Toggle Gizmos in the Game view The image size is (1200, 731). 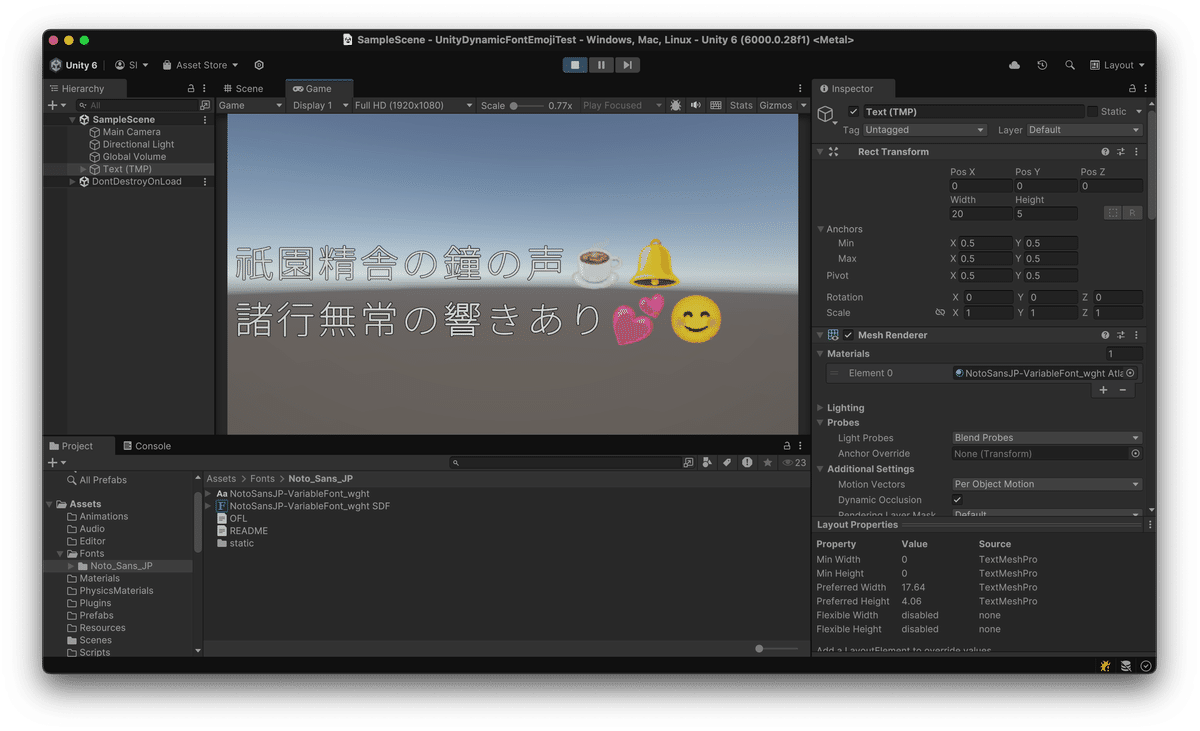[775, 105]
